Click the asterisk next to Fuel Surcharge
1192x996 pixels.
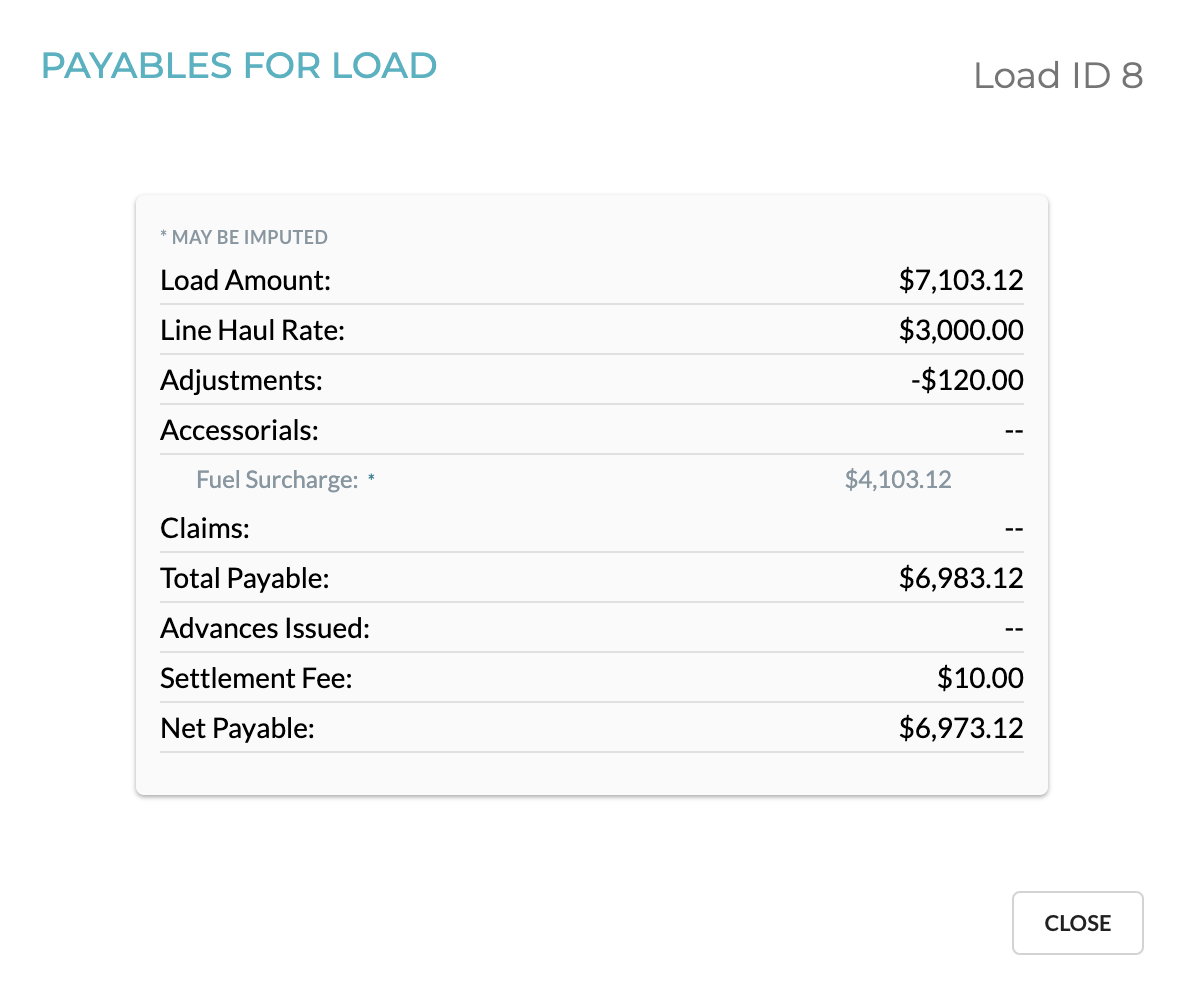tap(371, 478)
